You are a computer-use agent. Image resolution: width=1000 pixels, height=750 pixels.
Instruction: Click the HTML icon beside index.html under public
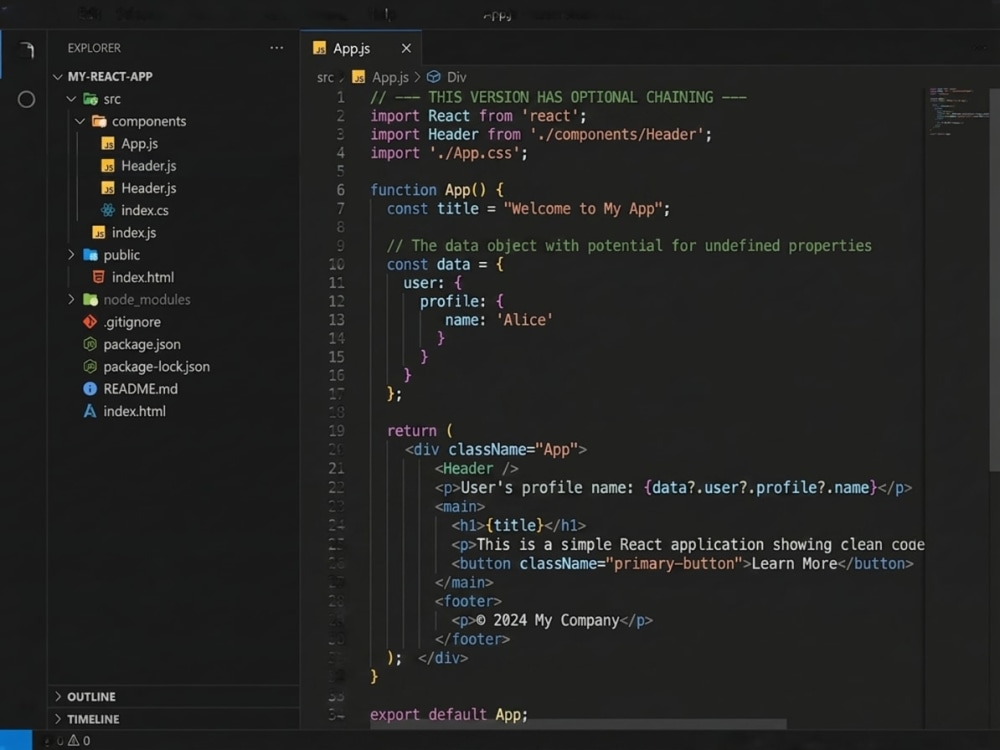point(99,277)
